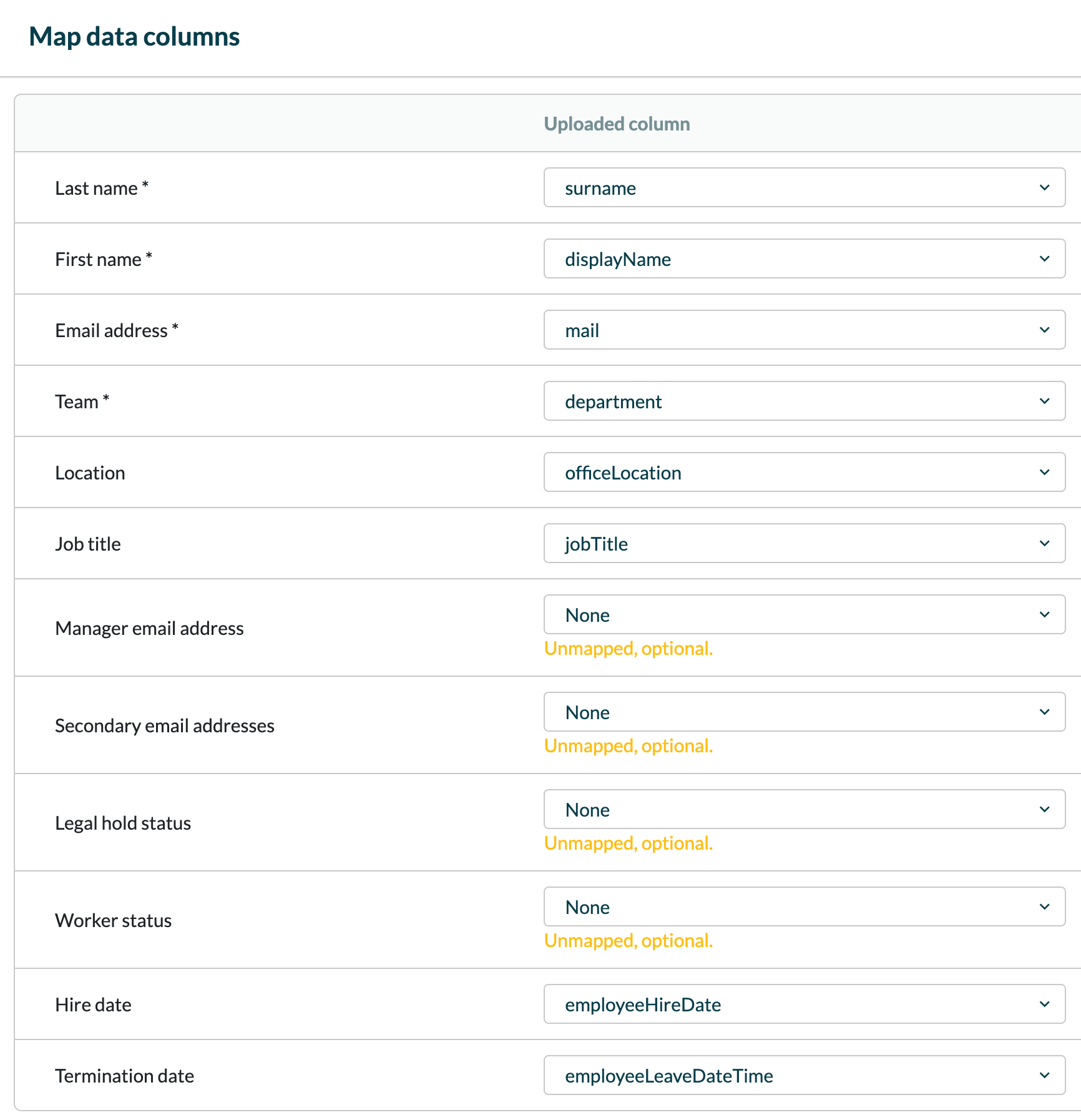Choose a column for Legal hold status
Viewport: 1081px width, 1120px height.
pyautogui.click(x=804, y=810)
